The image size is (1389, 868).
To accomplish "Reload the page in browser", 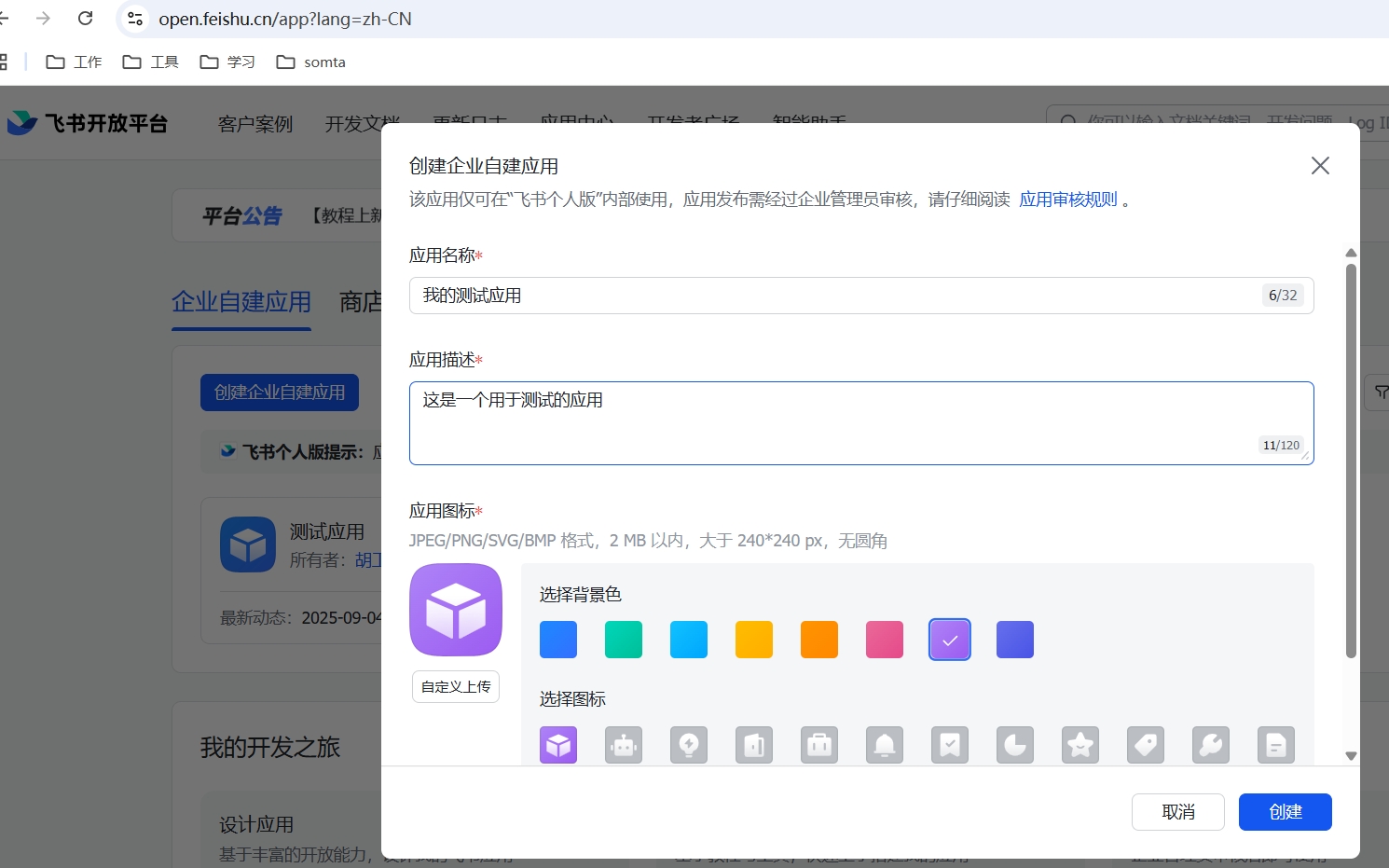I will (x=86, y=19).
